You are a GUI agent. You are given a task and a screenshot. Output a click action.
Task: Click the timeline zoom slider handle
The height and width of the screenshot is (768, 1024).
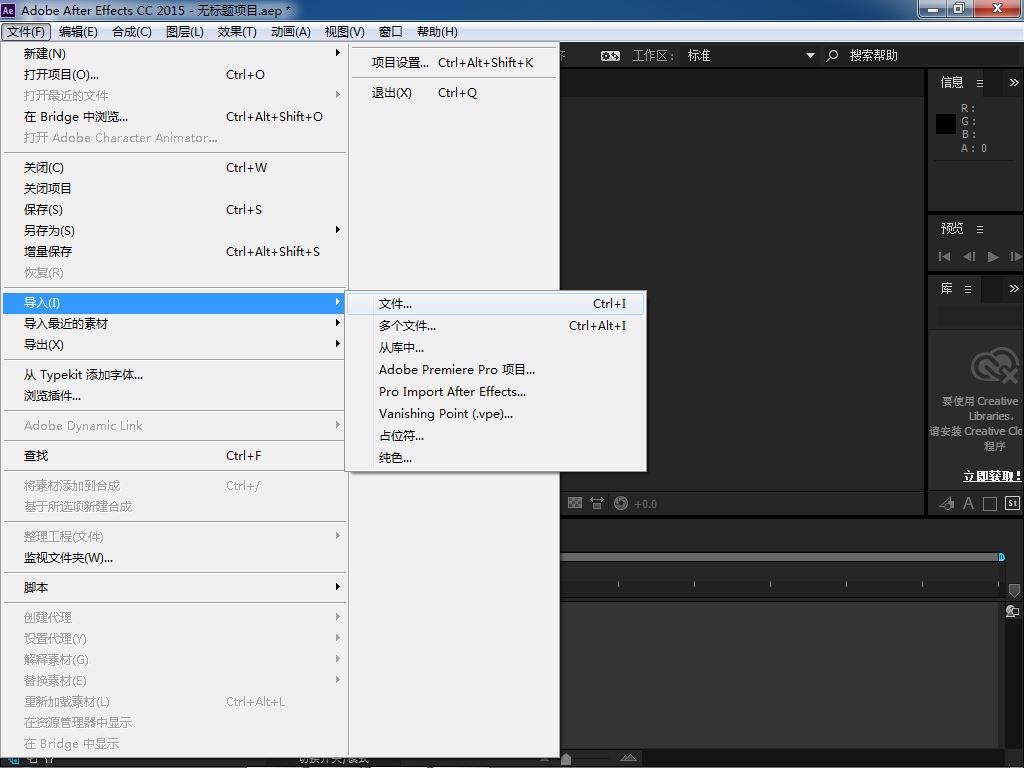coord(566,758)
